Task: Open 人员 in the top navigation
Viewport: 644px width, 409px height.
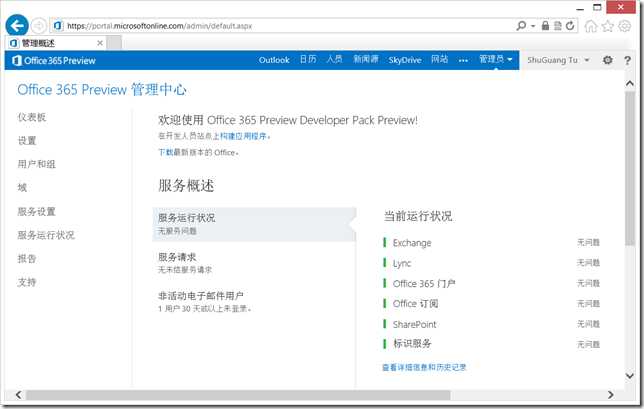Action: coord(334,60)
